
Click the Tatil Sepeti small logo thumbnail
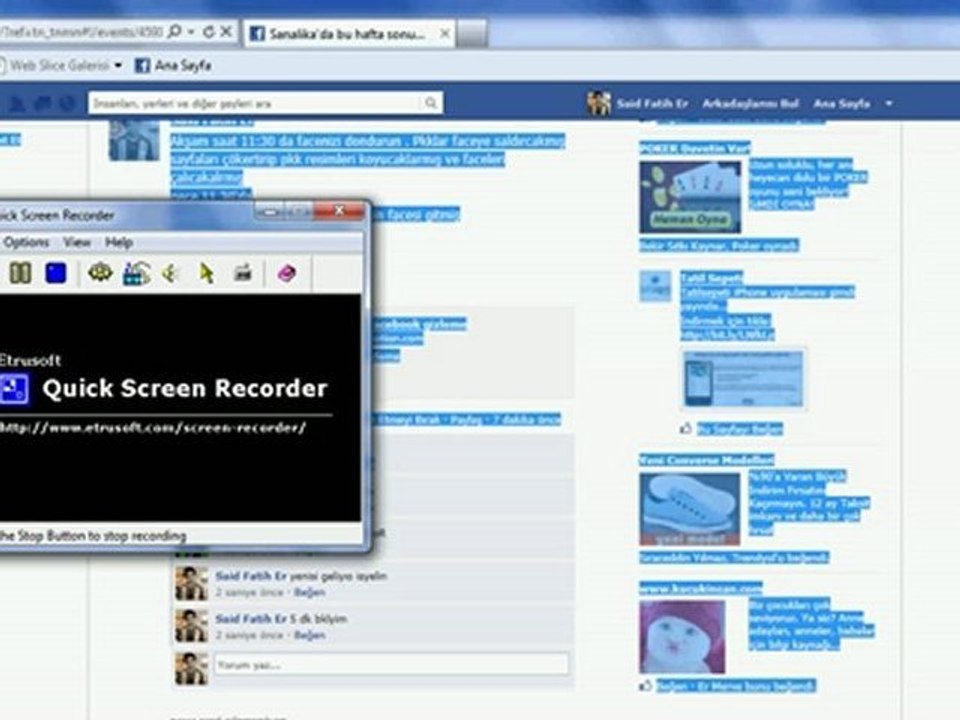pyautogui.click(x=655, y=286)
